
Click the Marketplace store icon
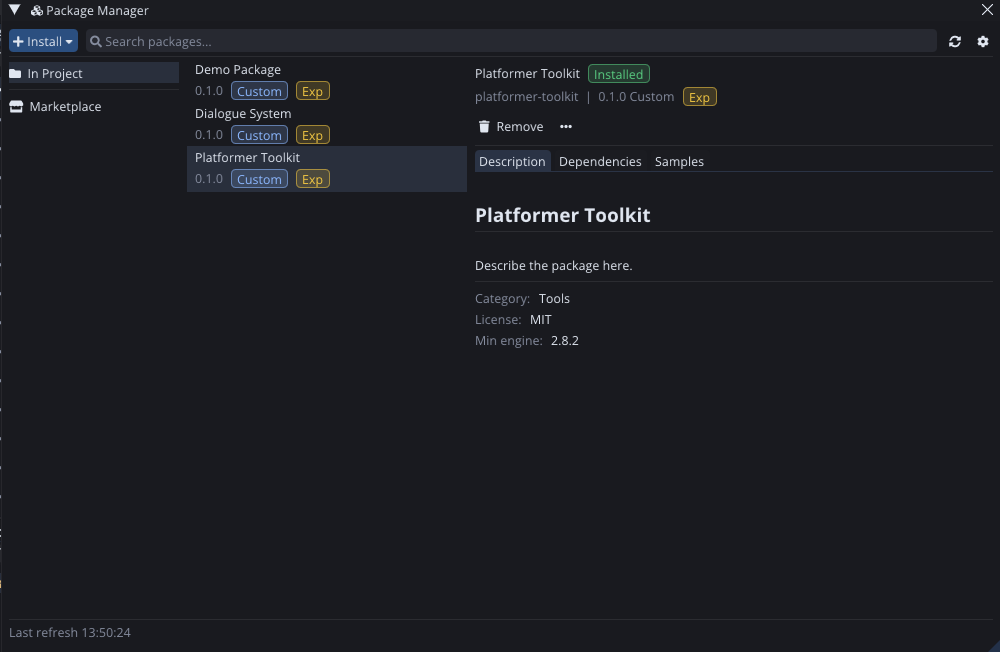16,107
